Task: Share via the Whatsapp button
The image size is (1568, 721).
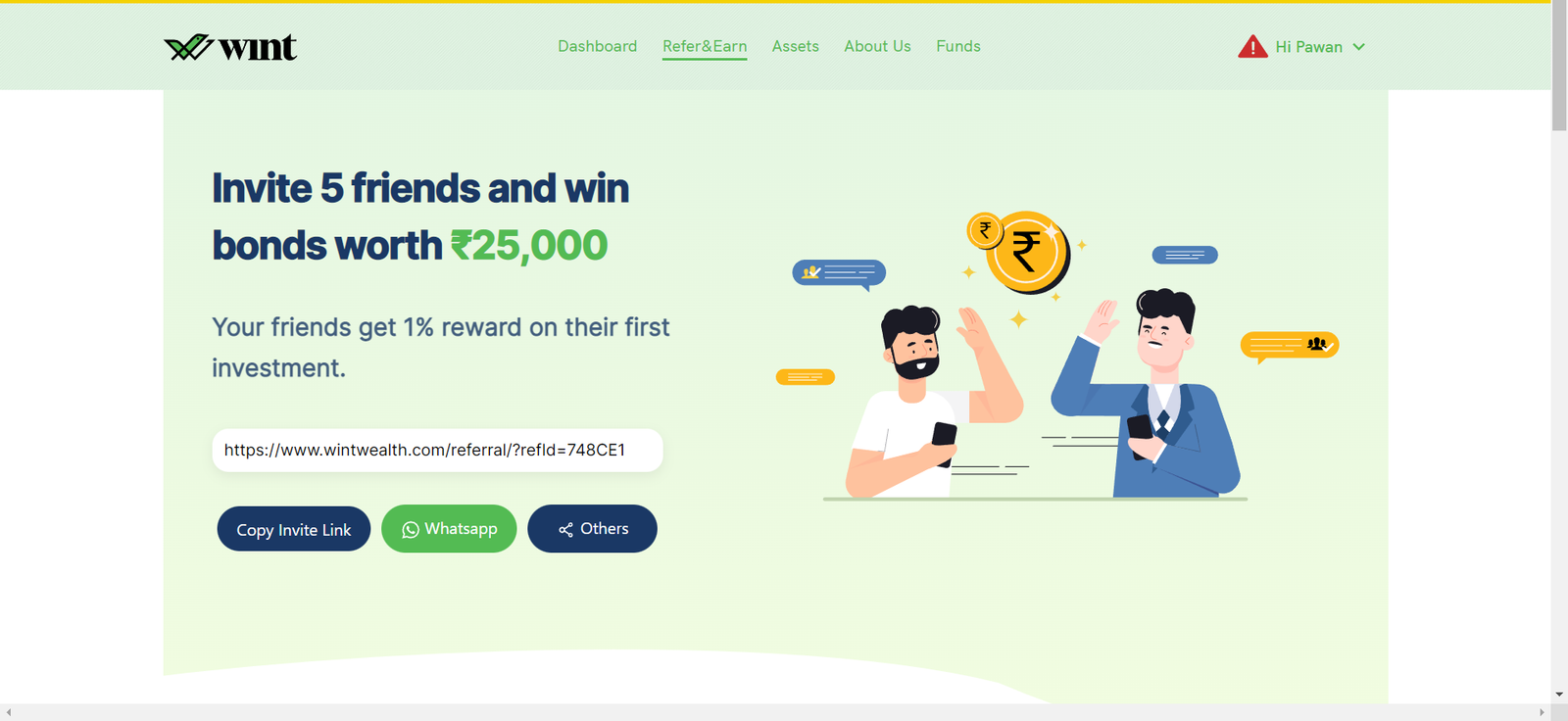Action: click(x=449, y=529)
